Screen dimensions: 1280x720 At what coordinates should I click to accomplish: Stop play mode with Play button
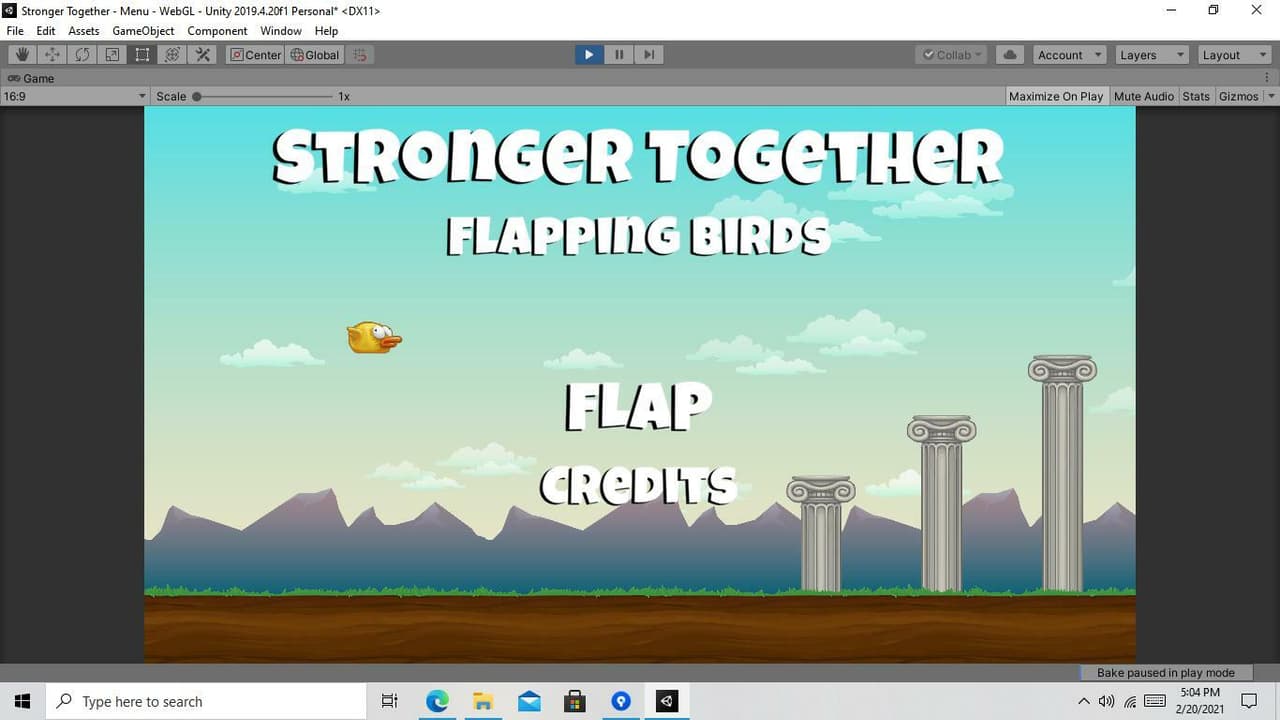(x=589, y=55)
